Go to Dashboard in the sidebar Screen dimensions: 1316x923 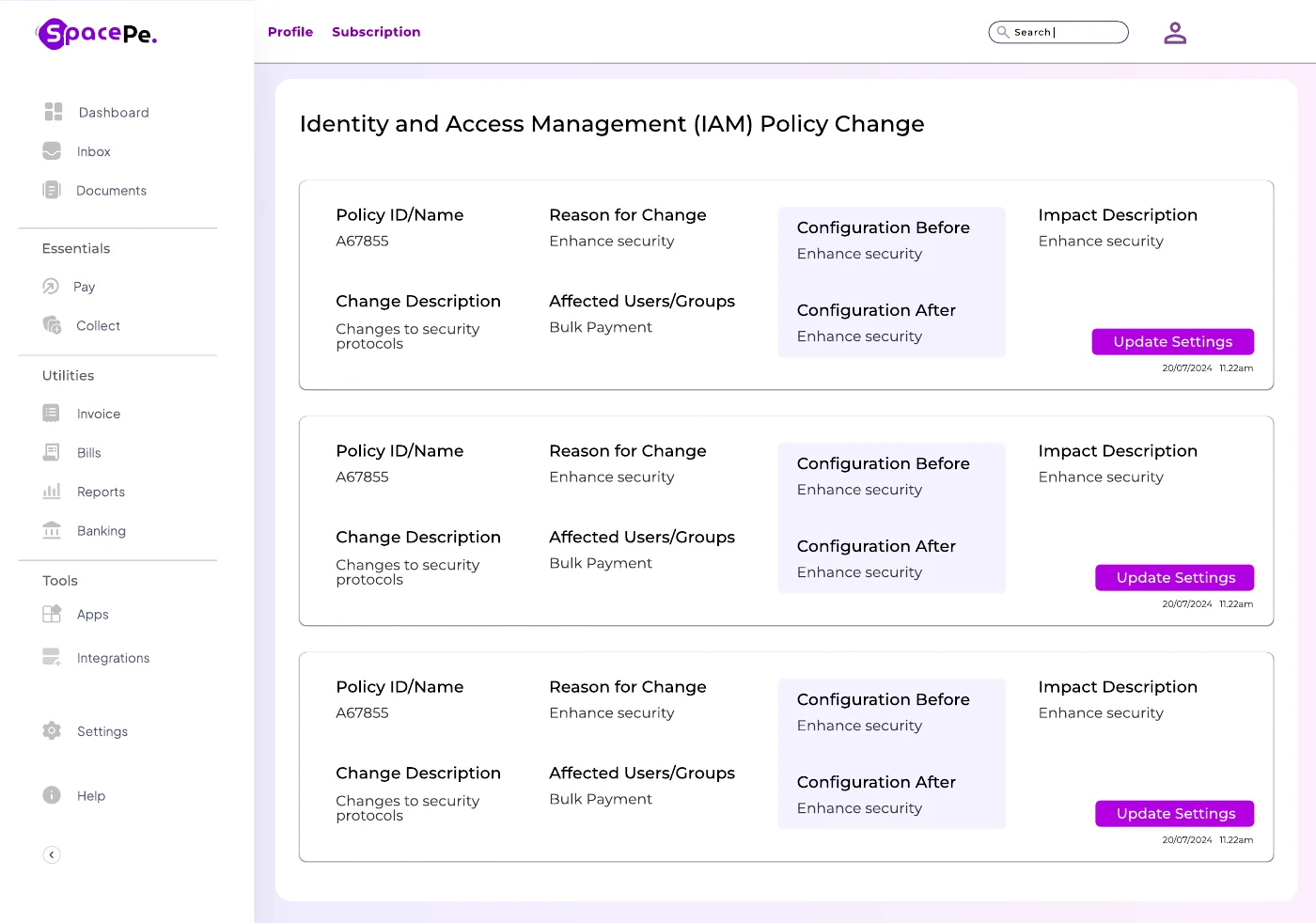coord(114,113)
